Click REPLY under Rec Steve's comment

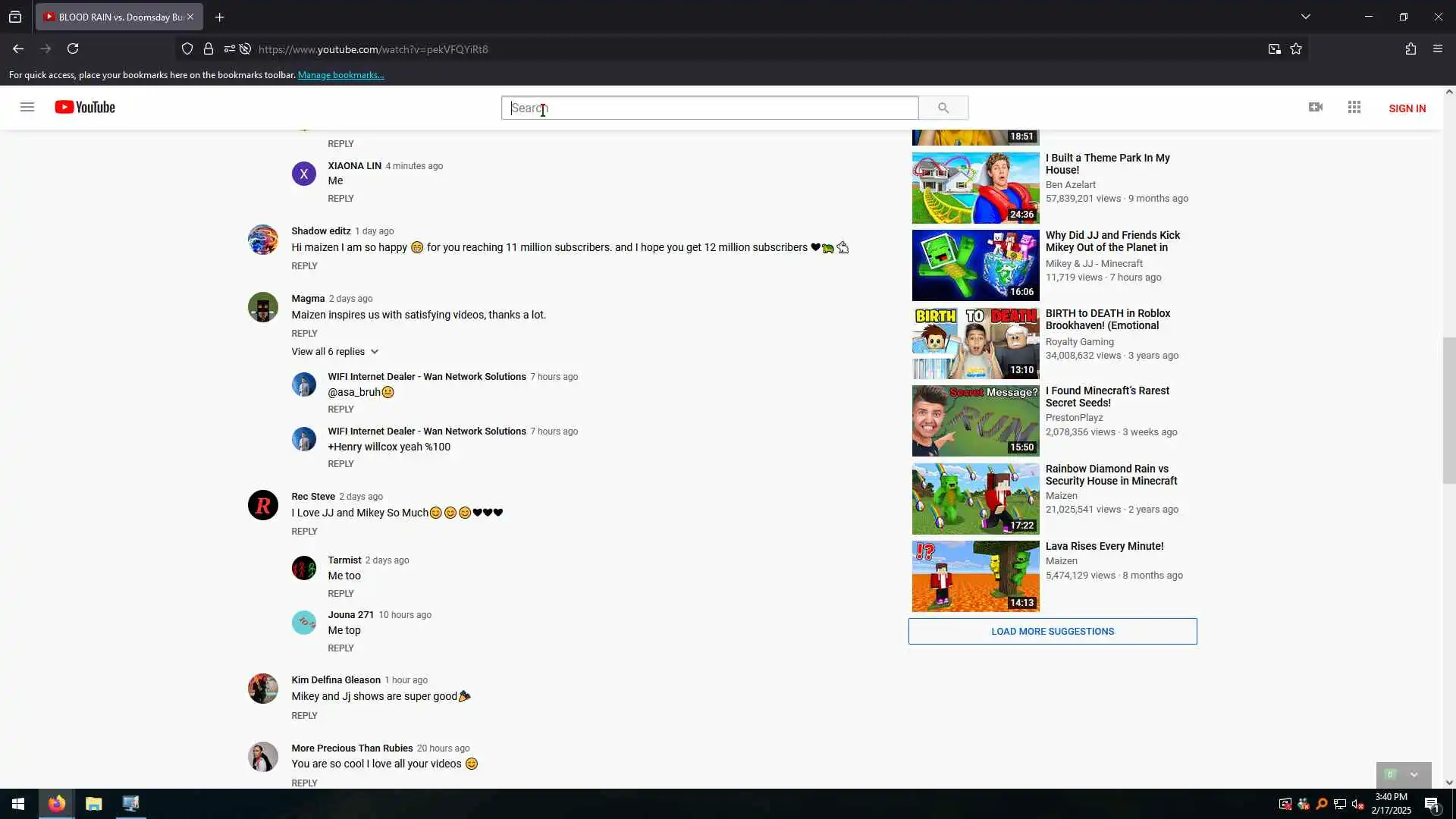pyautogui.click(x=304, y=532)
